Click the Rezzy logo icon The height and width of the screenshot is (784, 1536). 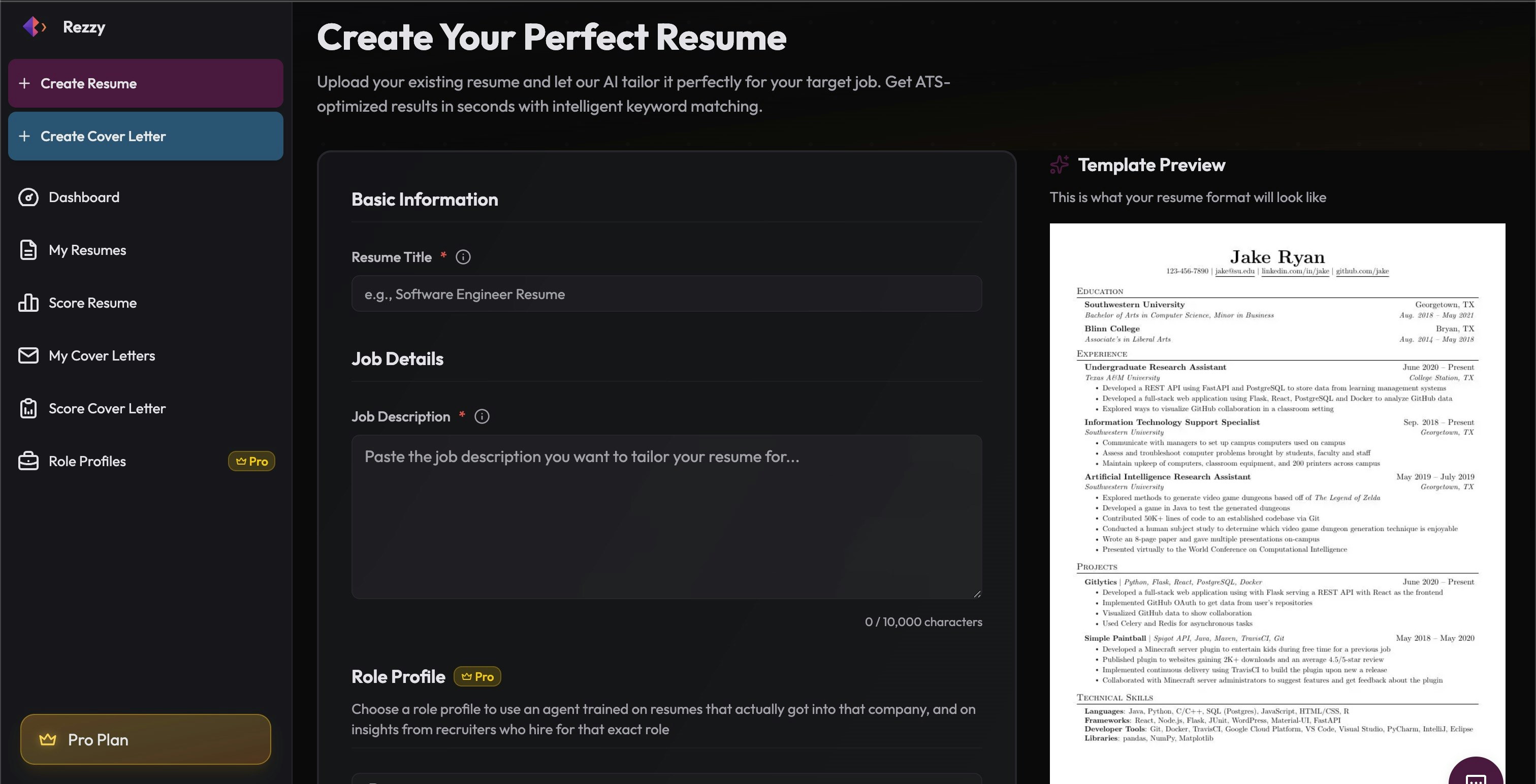(x=34, y=26)
